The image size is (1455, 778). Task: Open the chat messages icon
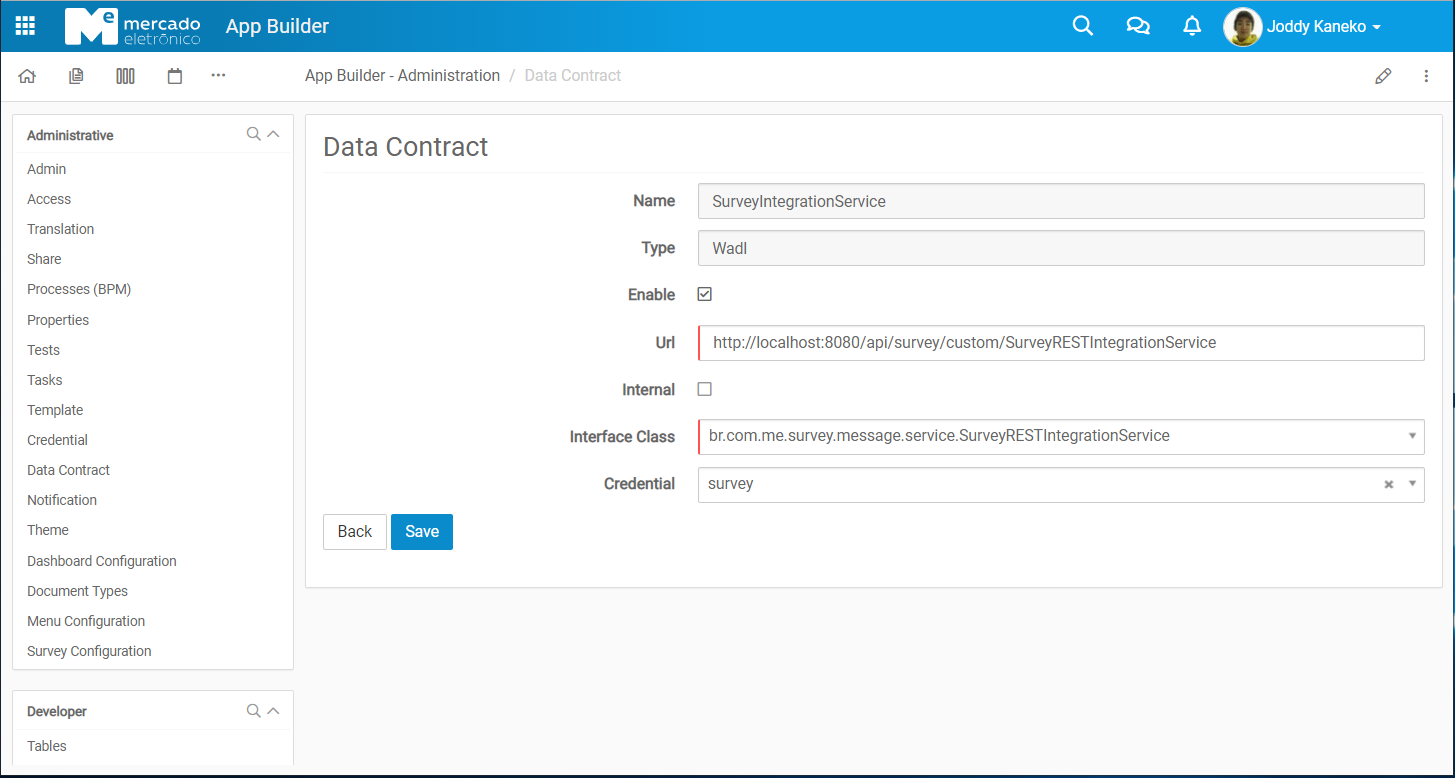click(1137, 26)
